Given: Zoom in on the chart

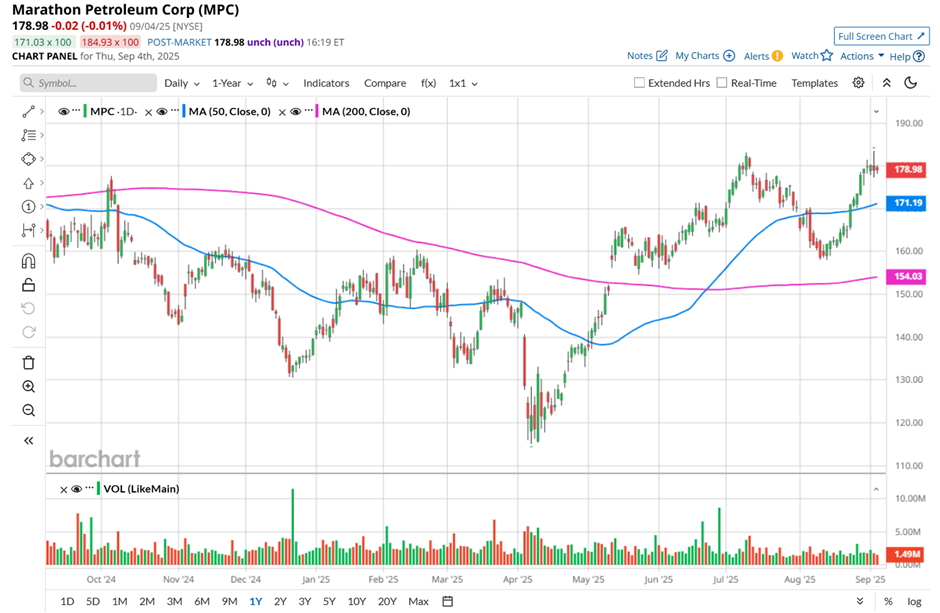Looking at the screenshot, I should point(28,386).
